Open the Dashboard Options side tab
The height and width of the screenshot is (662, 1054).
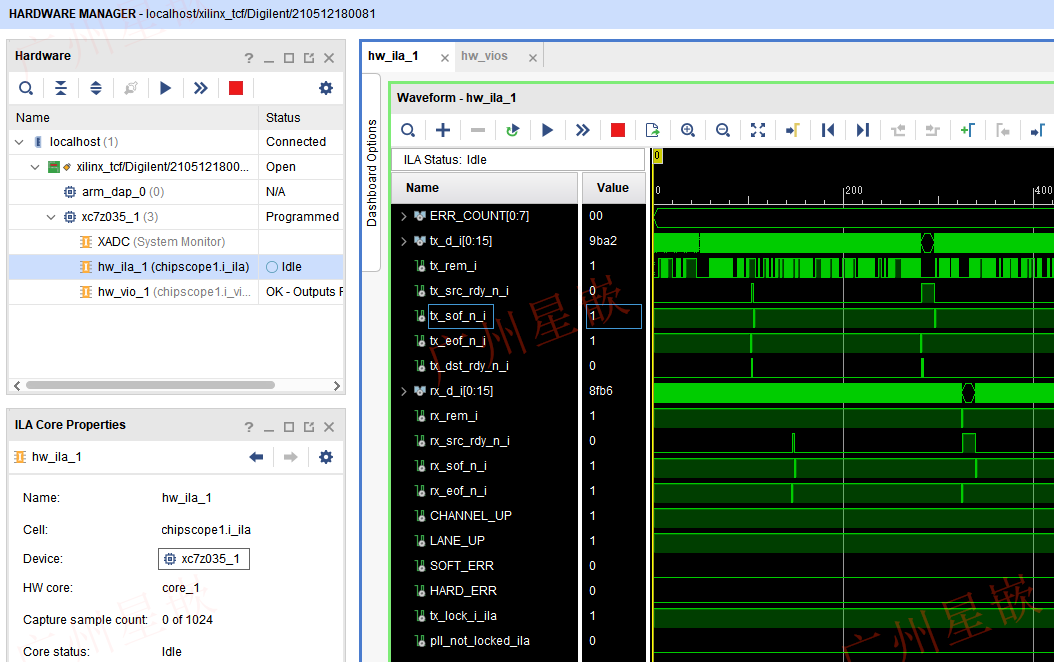click(372, 173)
